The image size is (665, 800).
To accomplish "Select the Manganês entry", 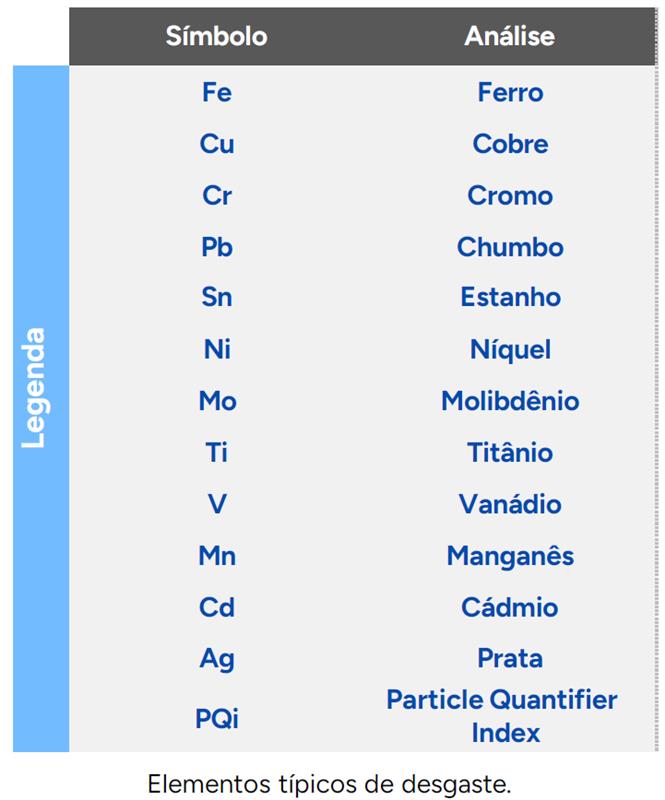I will 510,556.
